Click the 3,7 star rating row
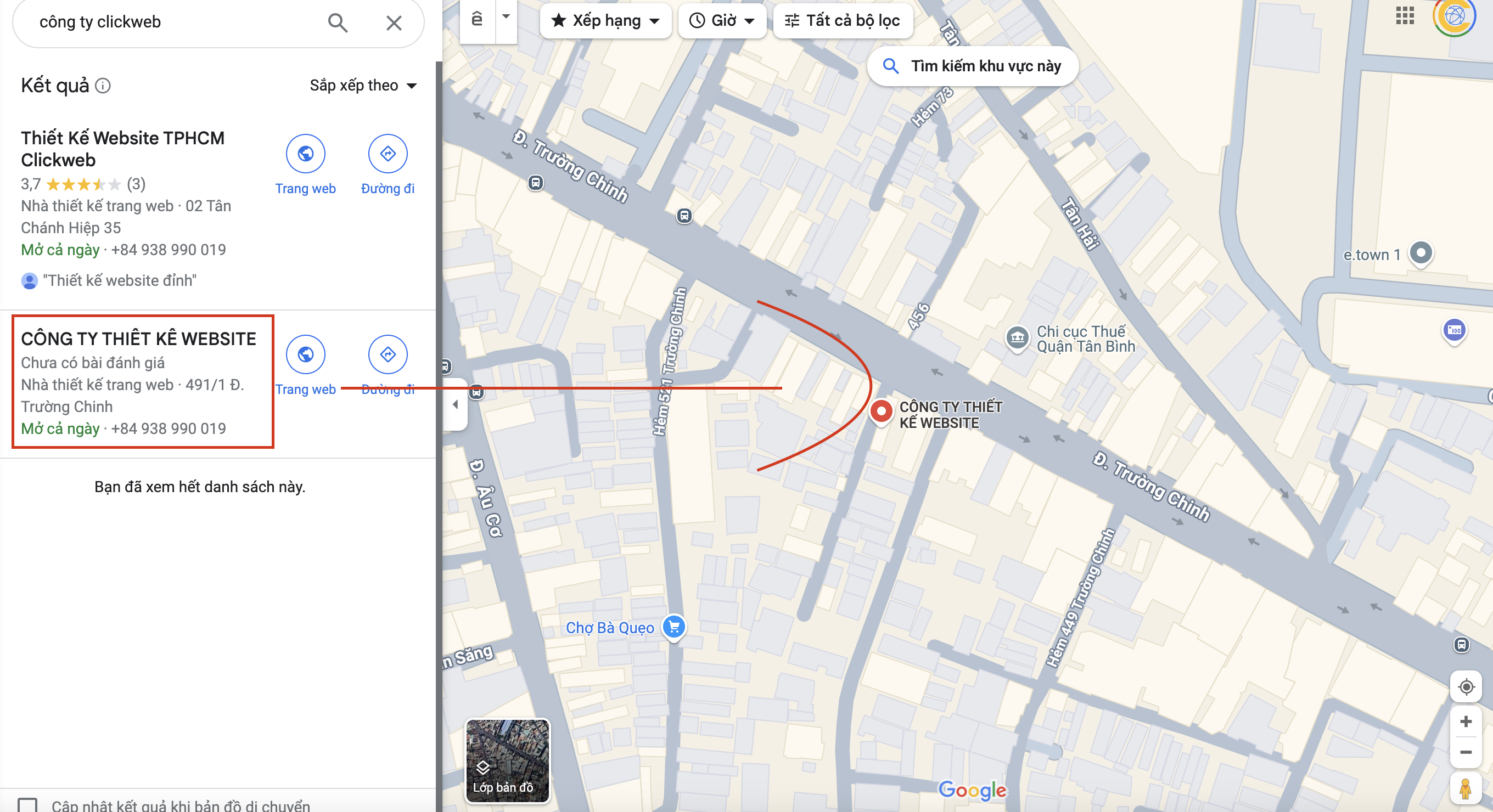 [x=83, y=184]
